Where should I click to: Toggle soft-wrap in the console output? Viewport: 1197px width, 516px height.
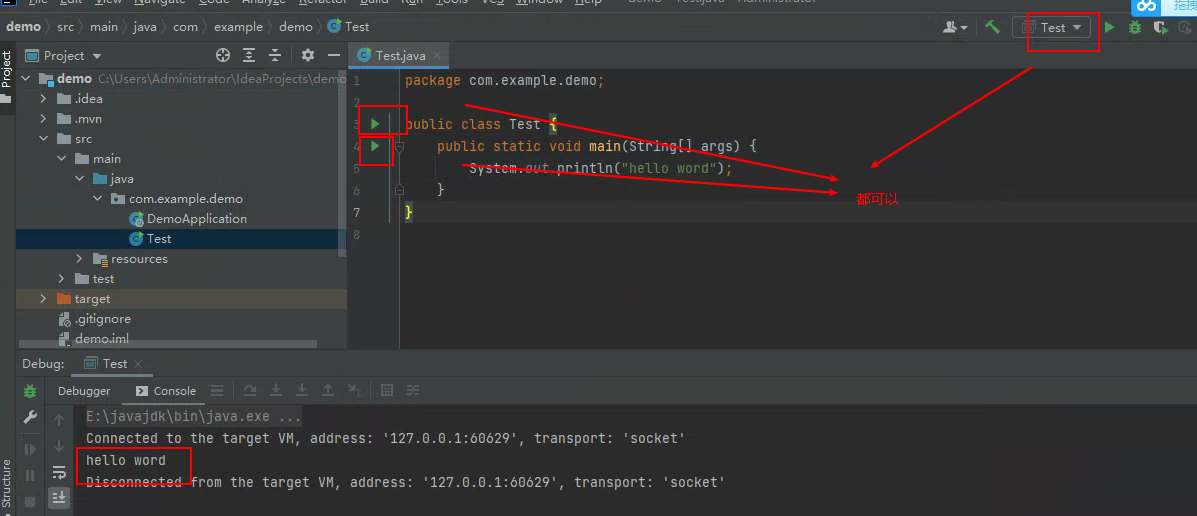[59, 472]
